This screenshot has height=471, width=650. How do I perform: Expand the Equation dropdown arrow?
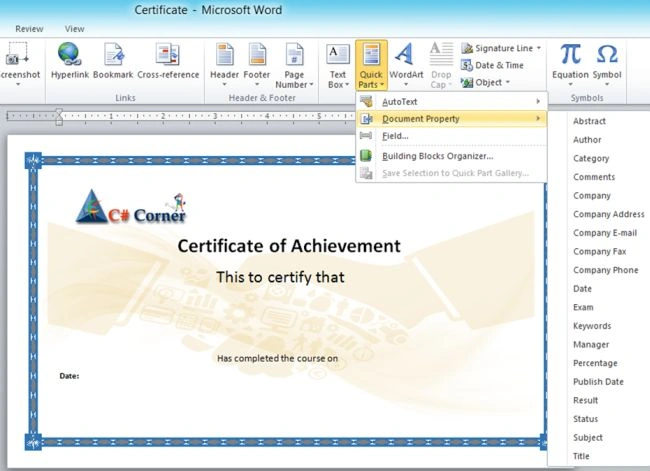[x=570, y=84]
